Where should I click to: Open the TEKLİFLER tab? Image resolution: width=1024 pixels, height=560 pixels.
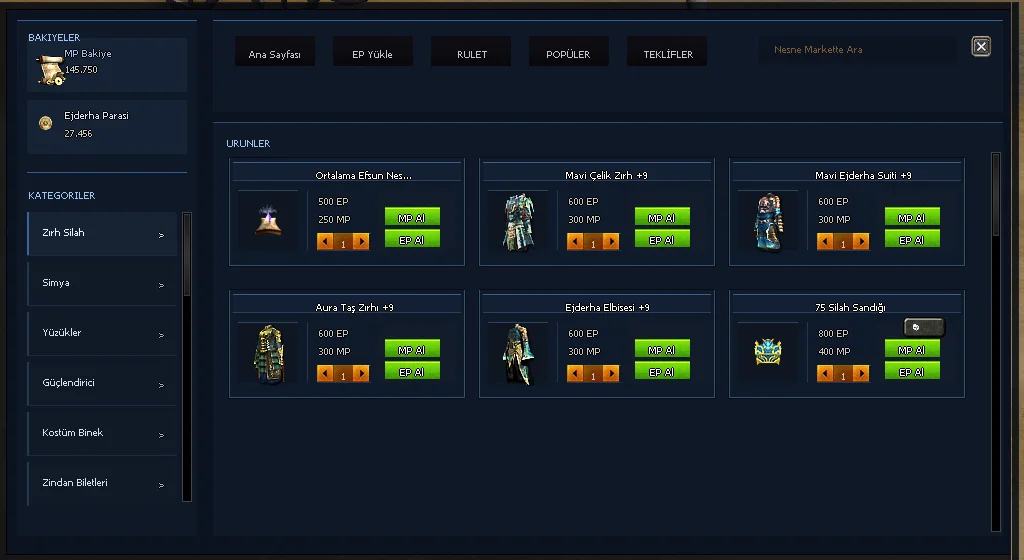coord(667,52)
